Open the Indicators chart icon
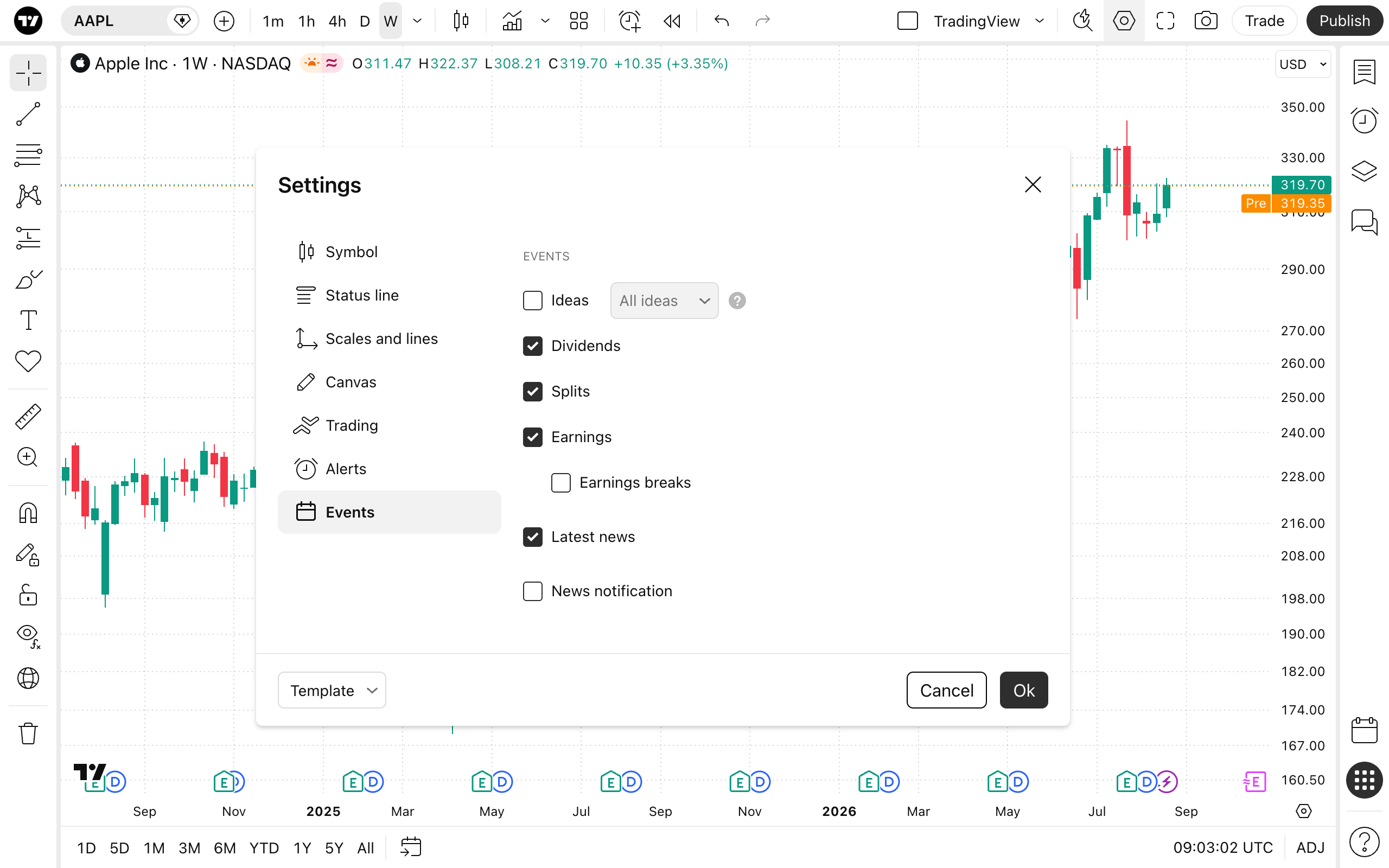 point(512,21)
